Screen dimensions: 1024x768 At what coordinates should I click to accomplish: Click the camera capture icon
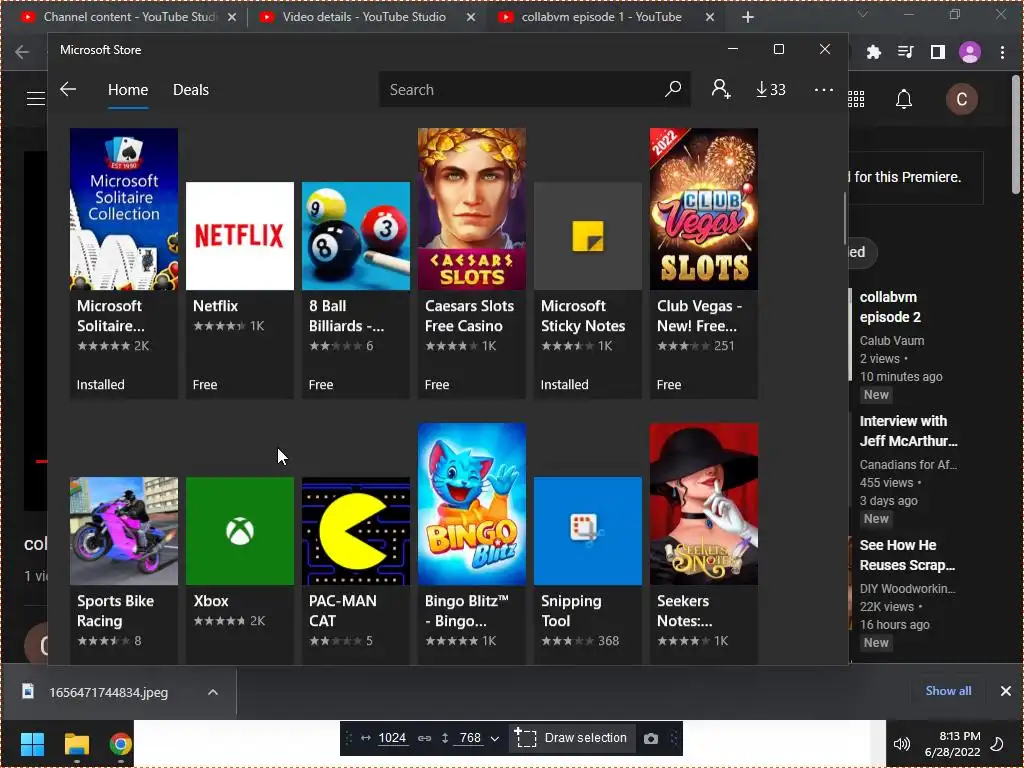650,739
